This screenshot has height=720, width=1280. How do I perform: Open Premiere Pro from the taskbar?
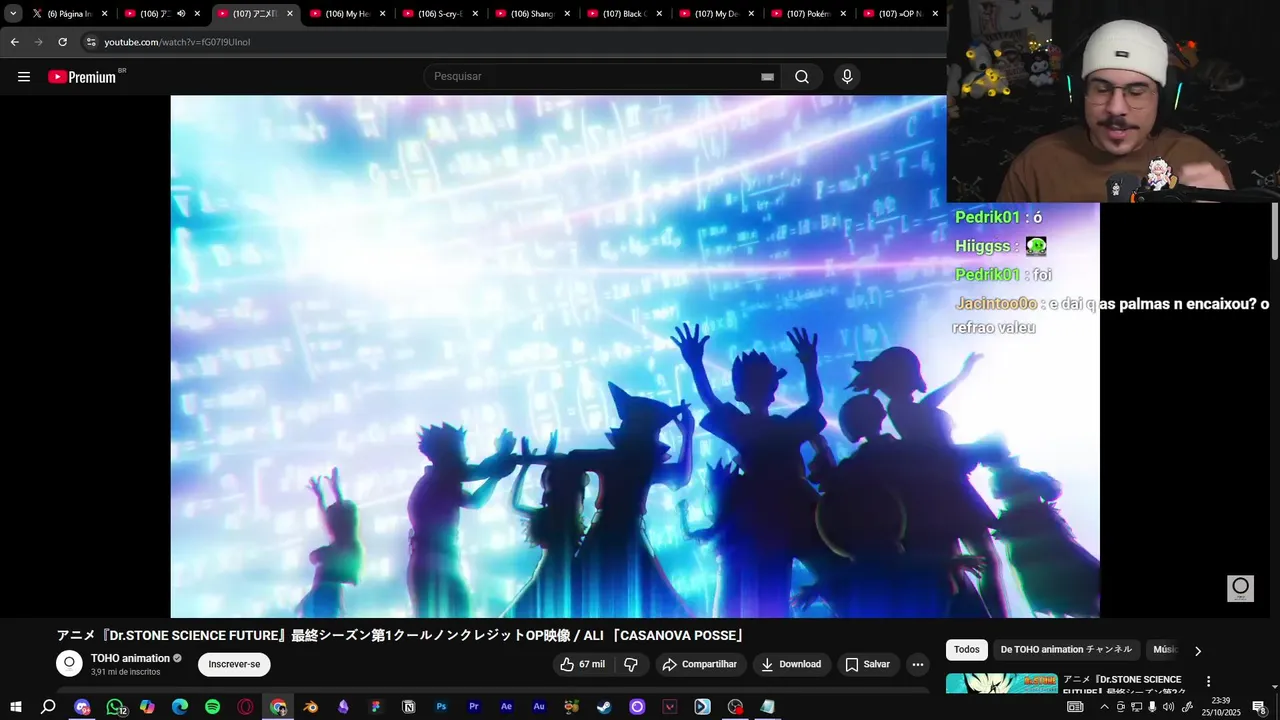coord(474,707)
